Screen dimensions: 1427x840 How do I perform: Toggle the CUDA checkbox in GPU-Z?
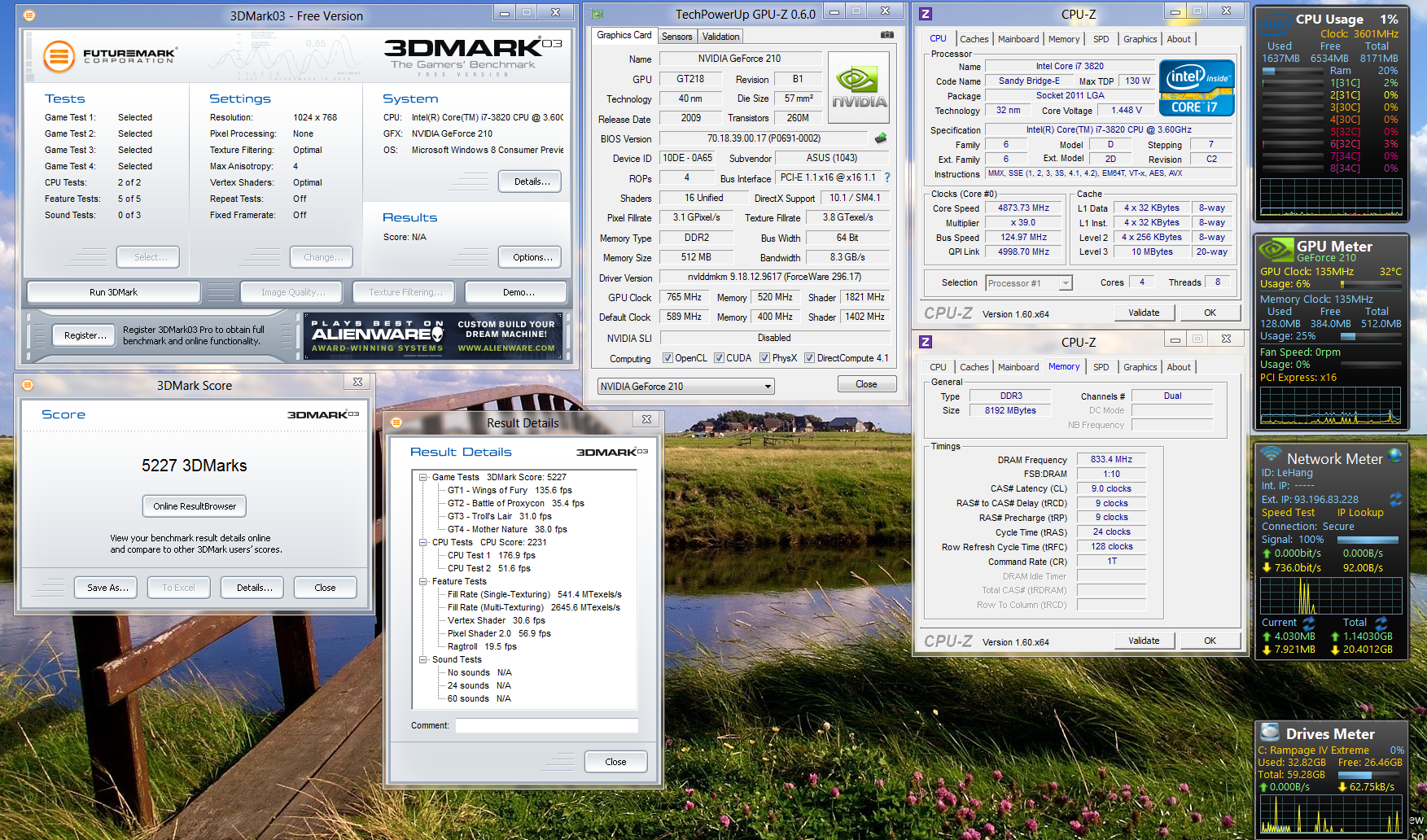[x=719, y=358]
